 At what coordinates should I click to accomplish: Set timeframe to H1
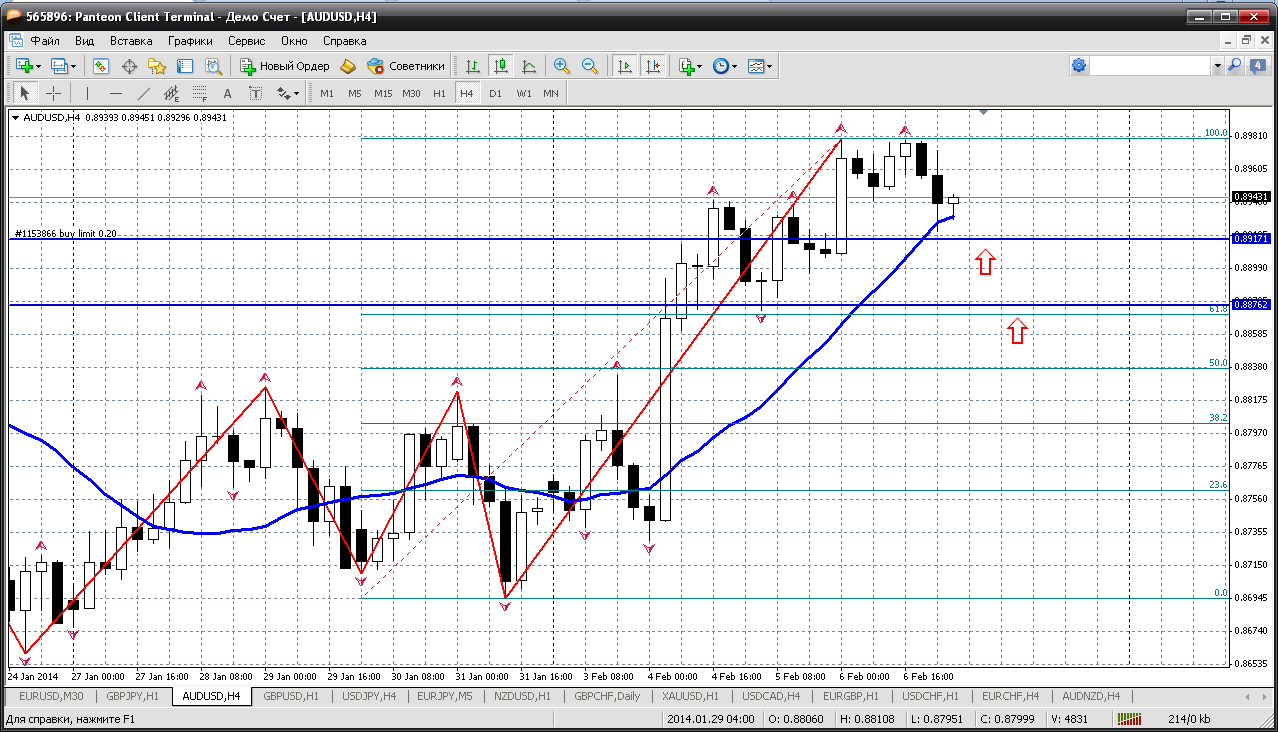[439, 93]
